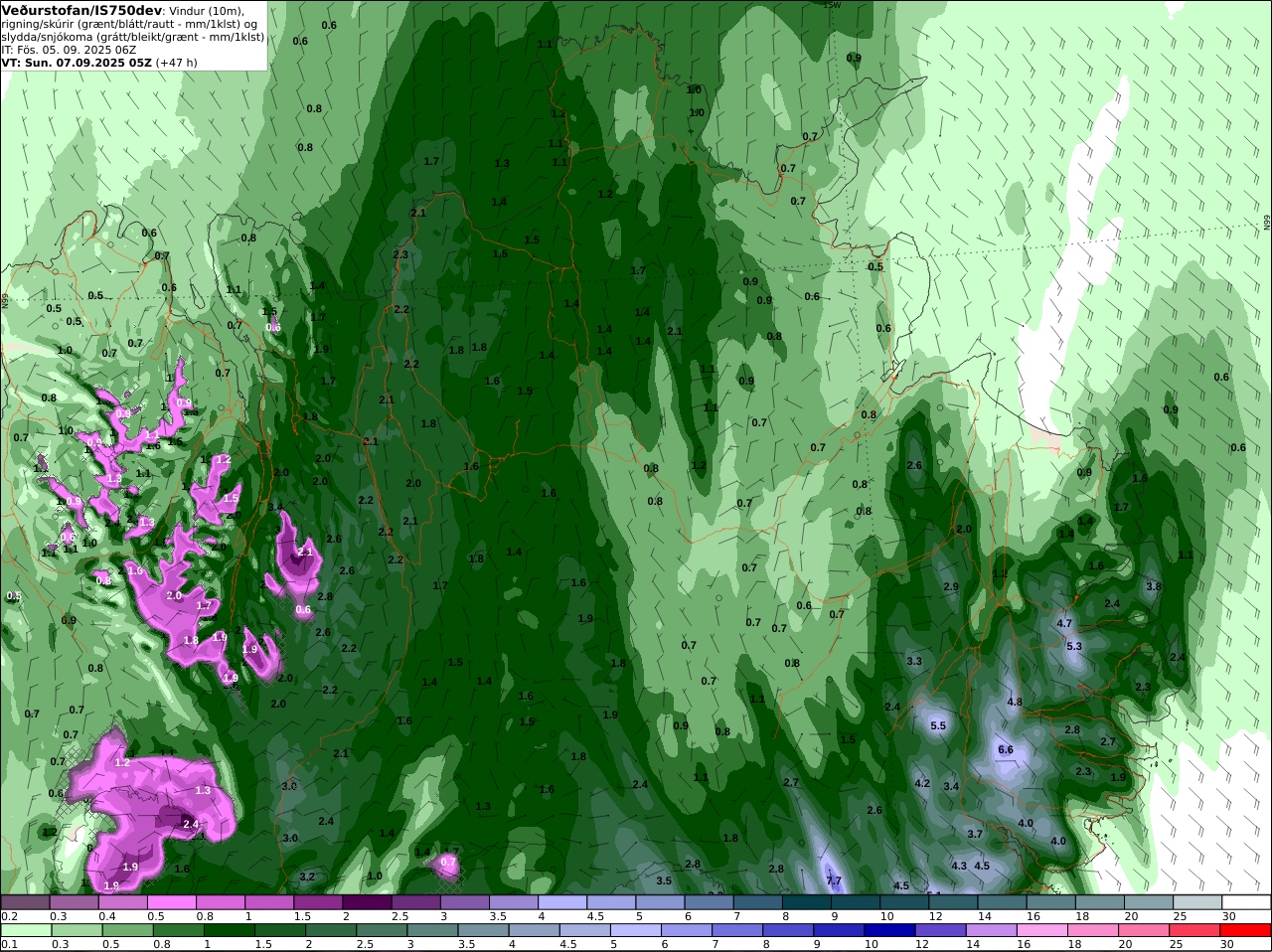This screenshot has width=1272, height=952.
Task: Pick the white swatch ending the snow legend
Action: pos(1247,902)
